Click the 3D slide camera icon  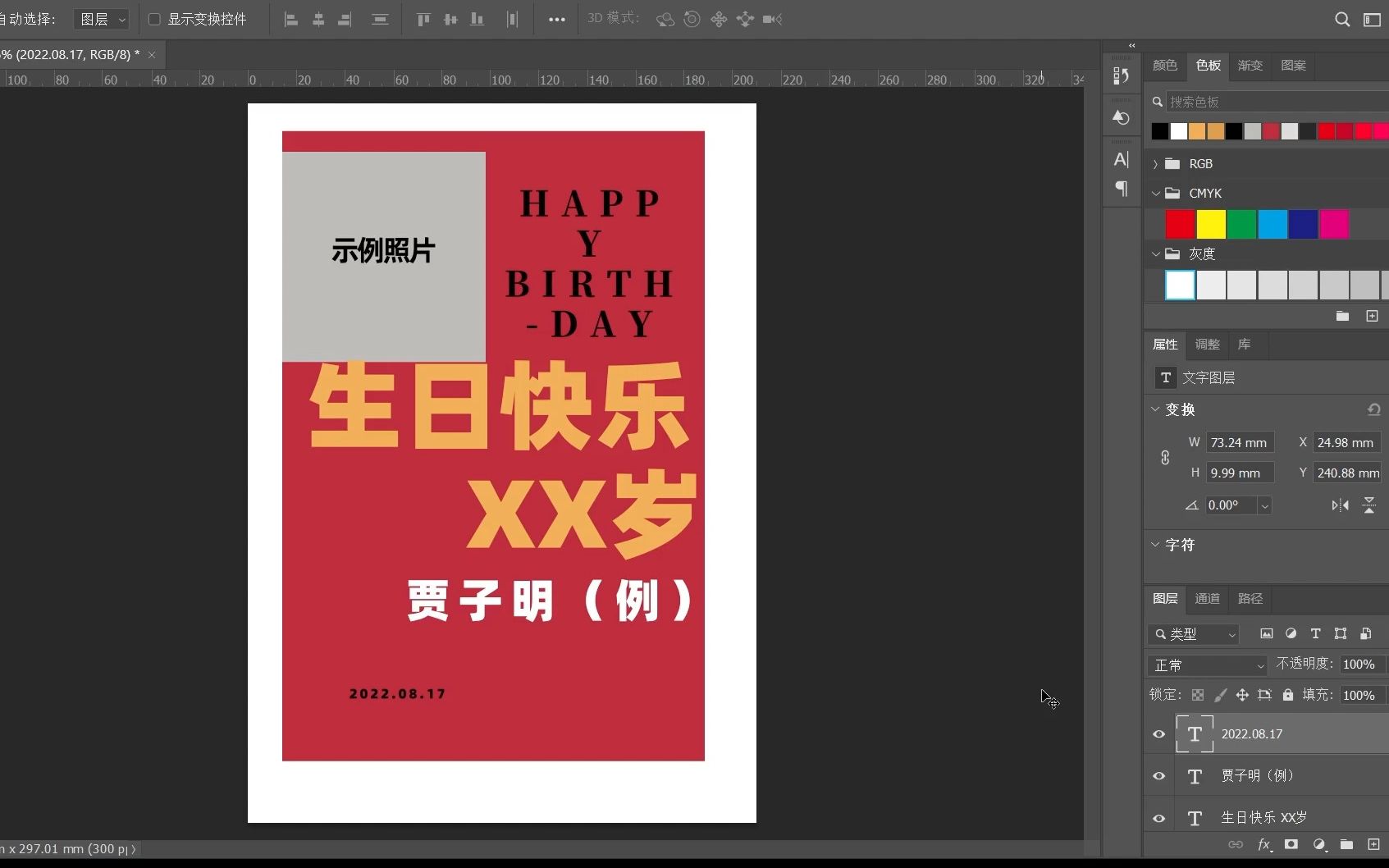tap(745, 19)
